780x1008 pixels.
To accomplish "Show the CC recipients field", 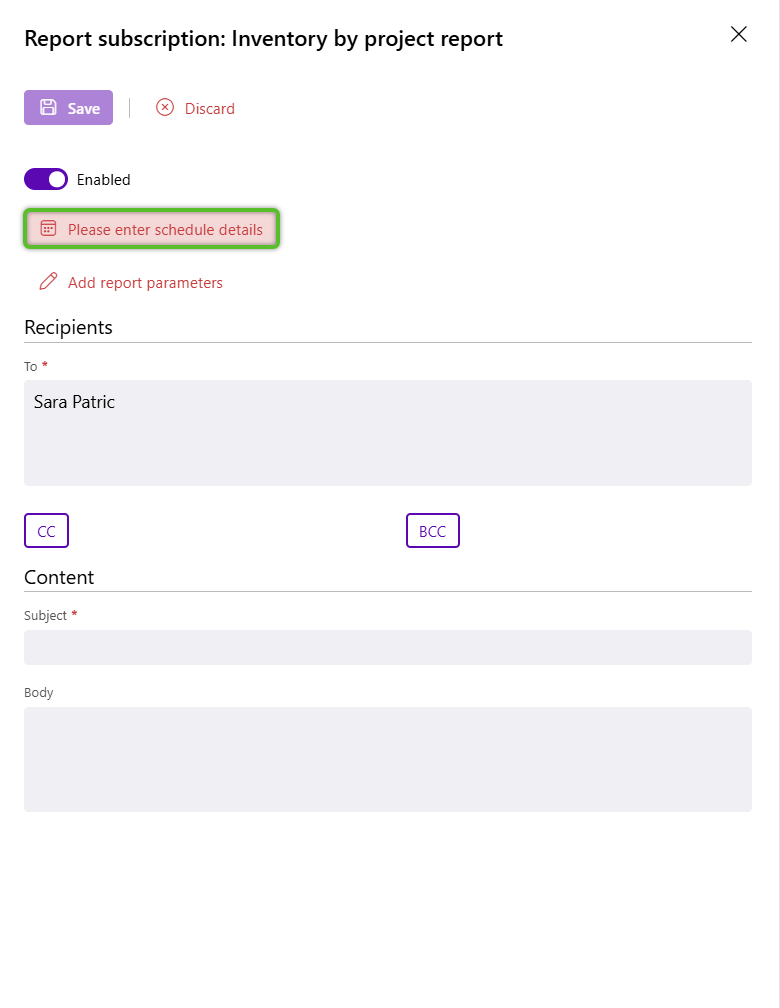I will [x=46, y=531].
